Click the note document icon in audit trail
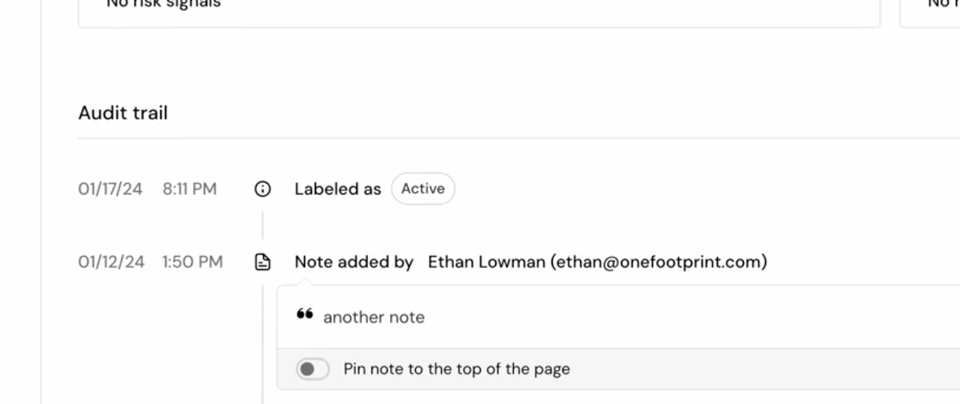Screen dimensions: 960x404 (x=263, y=262)
